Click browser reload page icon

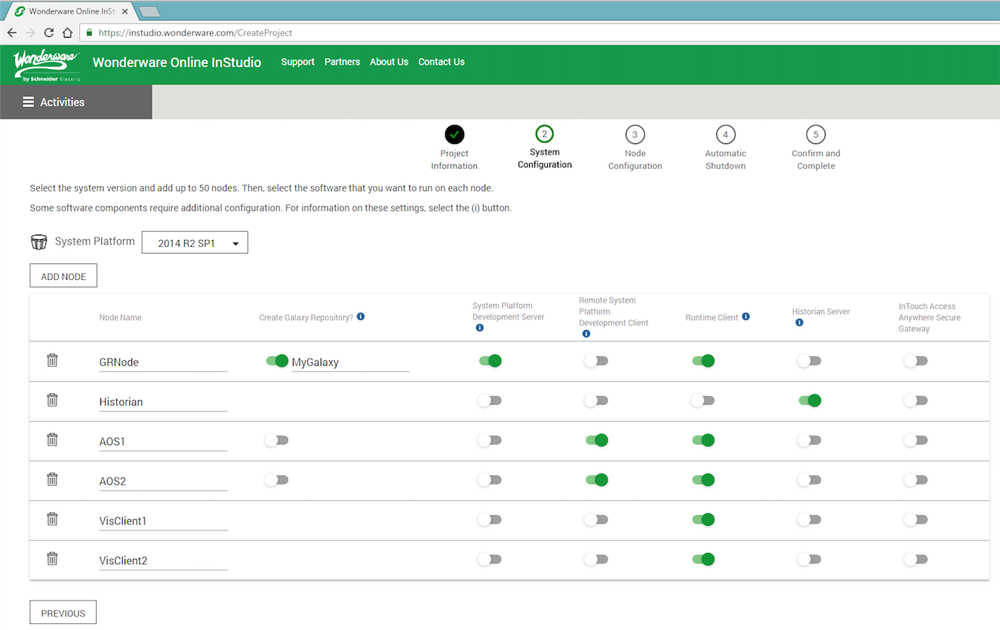[48, 32]
